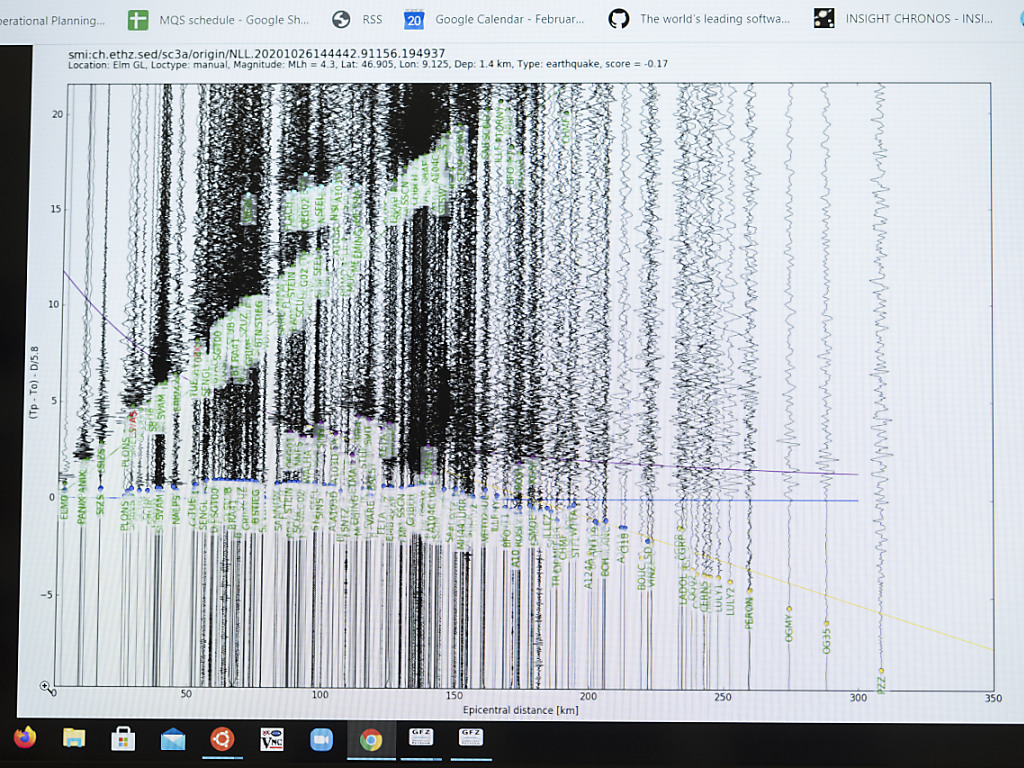Switch to the Ubuntu app in taskbar
This screenshot has width=1024, height=768.
tap(222, 739)
